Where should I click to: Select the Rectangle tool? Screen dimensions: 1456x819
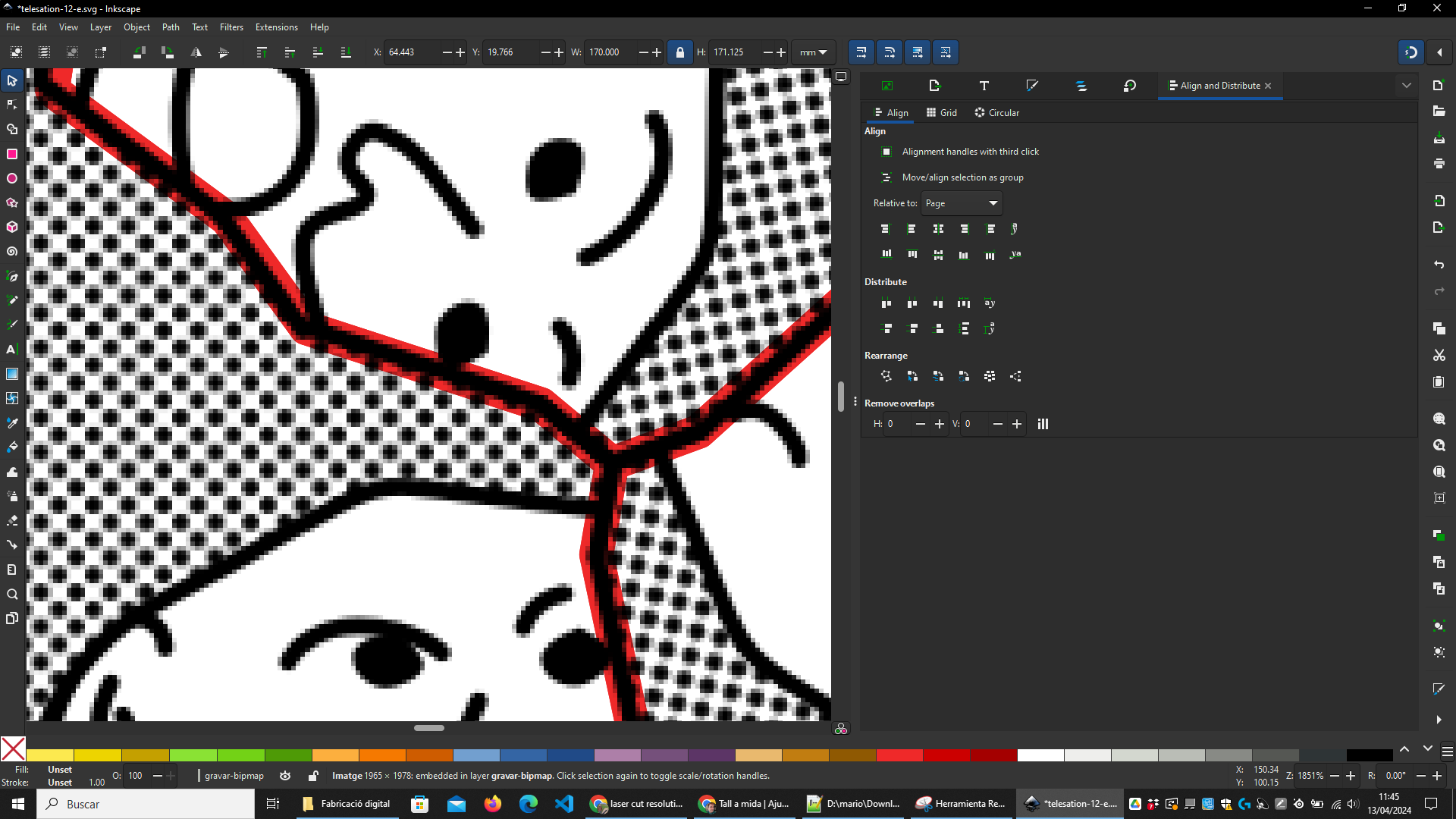12,154
